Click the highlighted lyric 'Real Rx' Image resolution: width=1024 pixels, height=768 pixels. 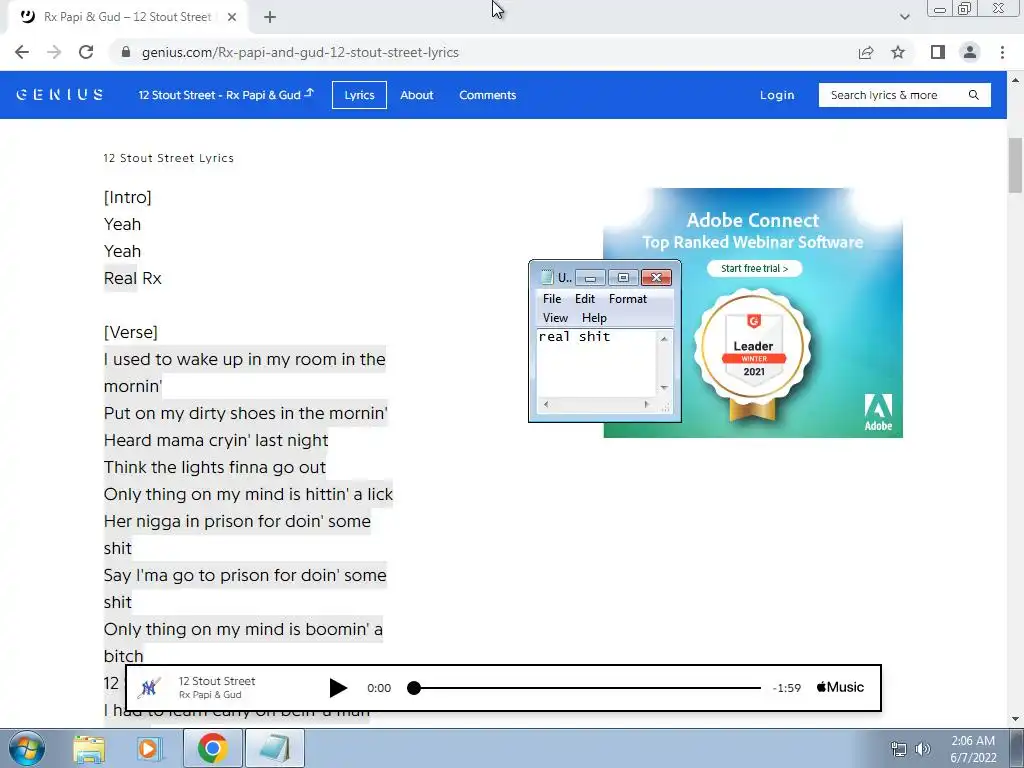tap(133, 278)
